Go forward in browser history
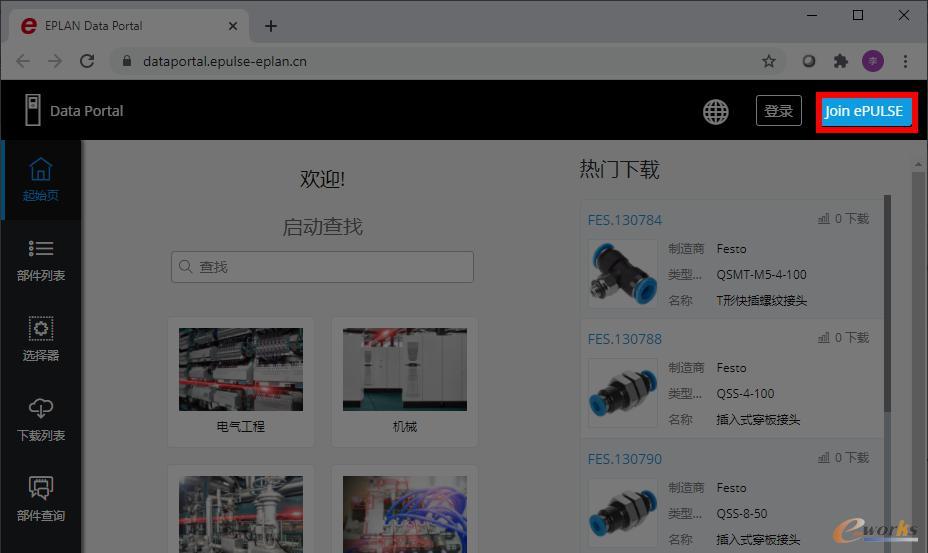The image size is (928, 553). point(55,61)
